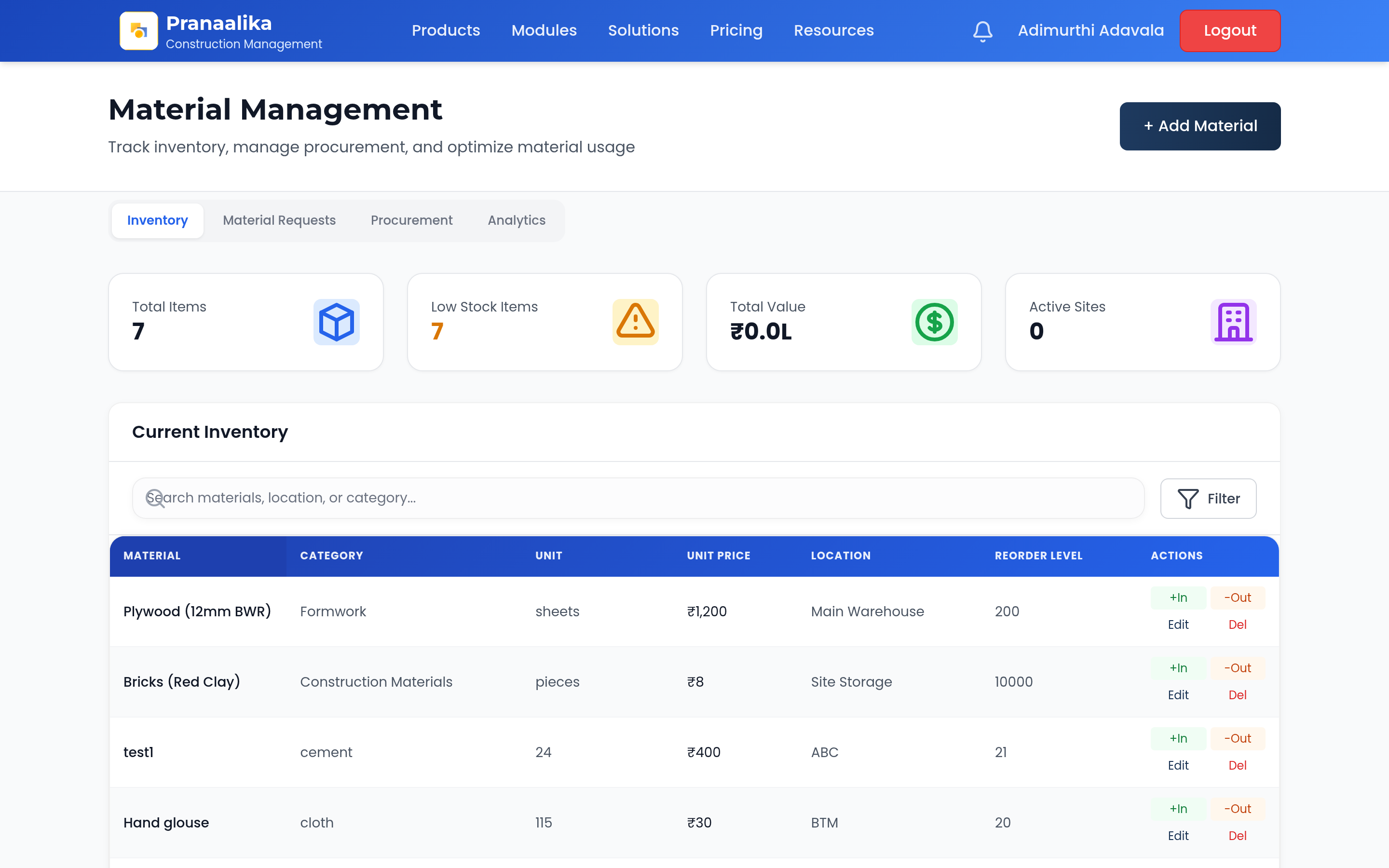This screenshot has height=868, width=1389.
Task: Click +In for test1 material
Action: click(1178, 739)
